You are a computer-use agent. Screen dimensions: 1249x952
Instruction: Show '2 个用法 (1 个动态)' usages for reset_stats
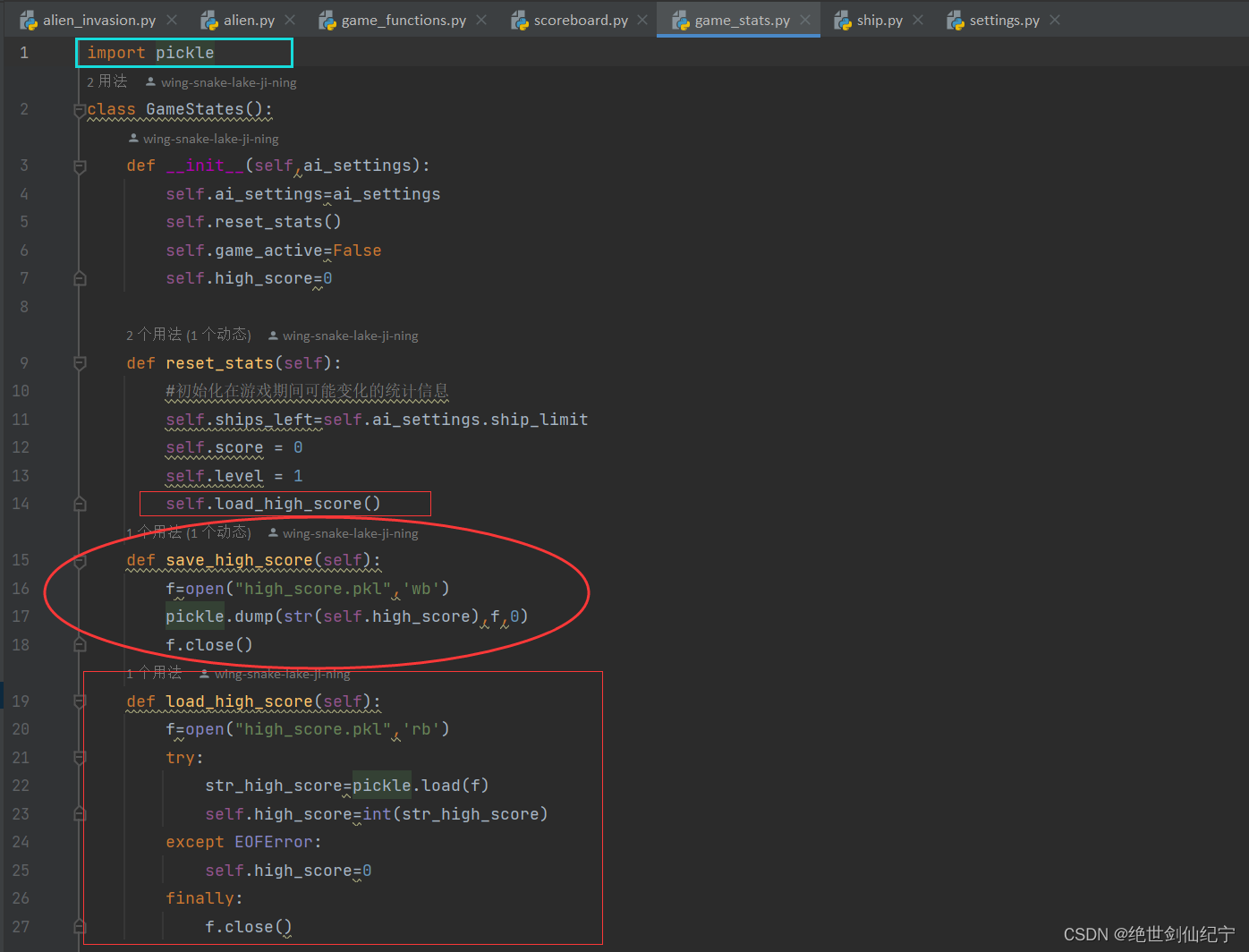point(189,335)
